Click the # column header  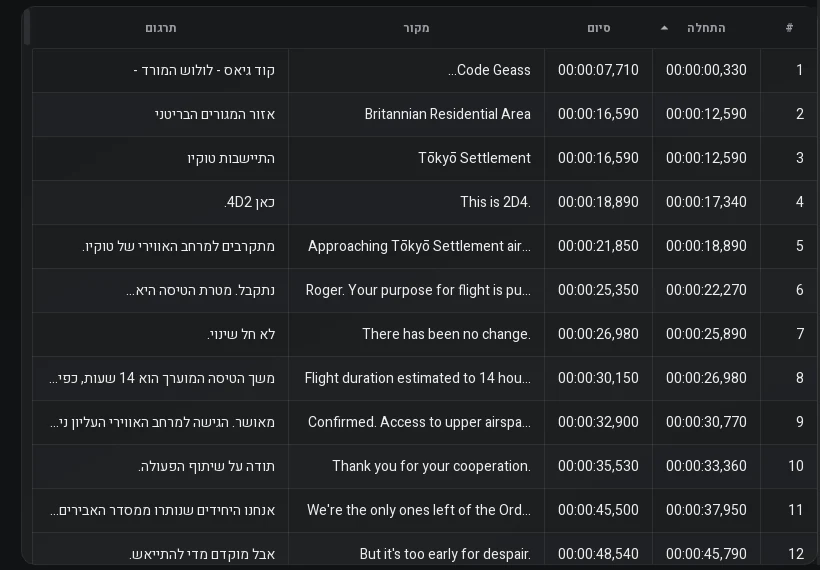pos(789,28)
